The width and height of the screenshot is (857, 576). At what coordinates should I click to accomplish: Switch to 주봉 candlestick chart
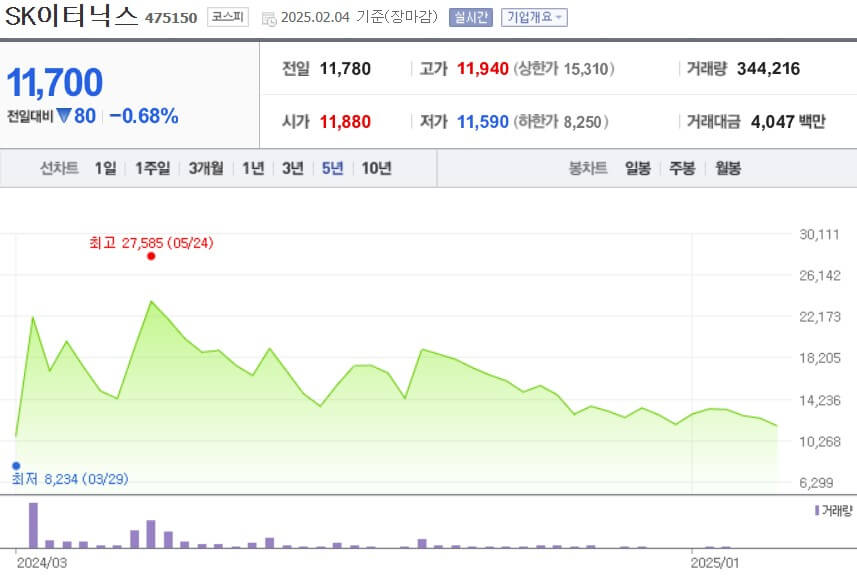click(x=682, y=168)
